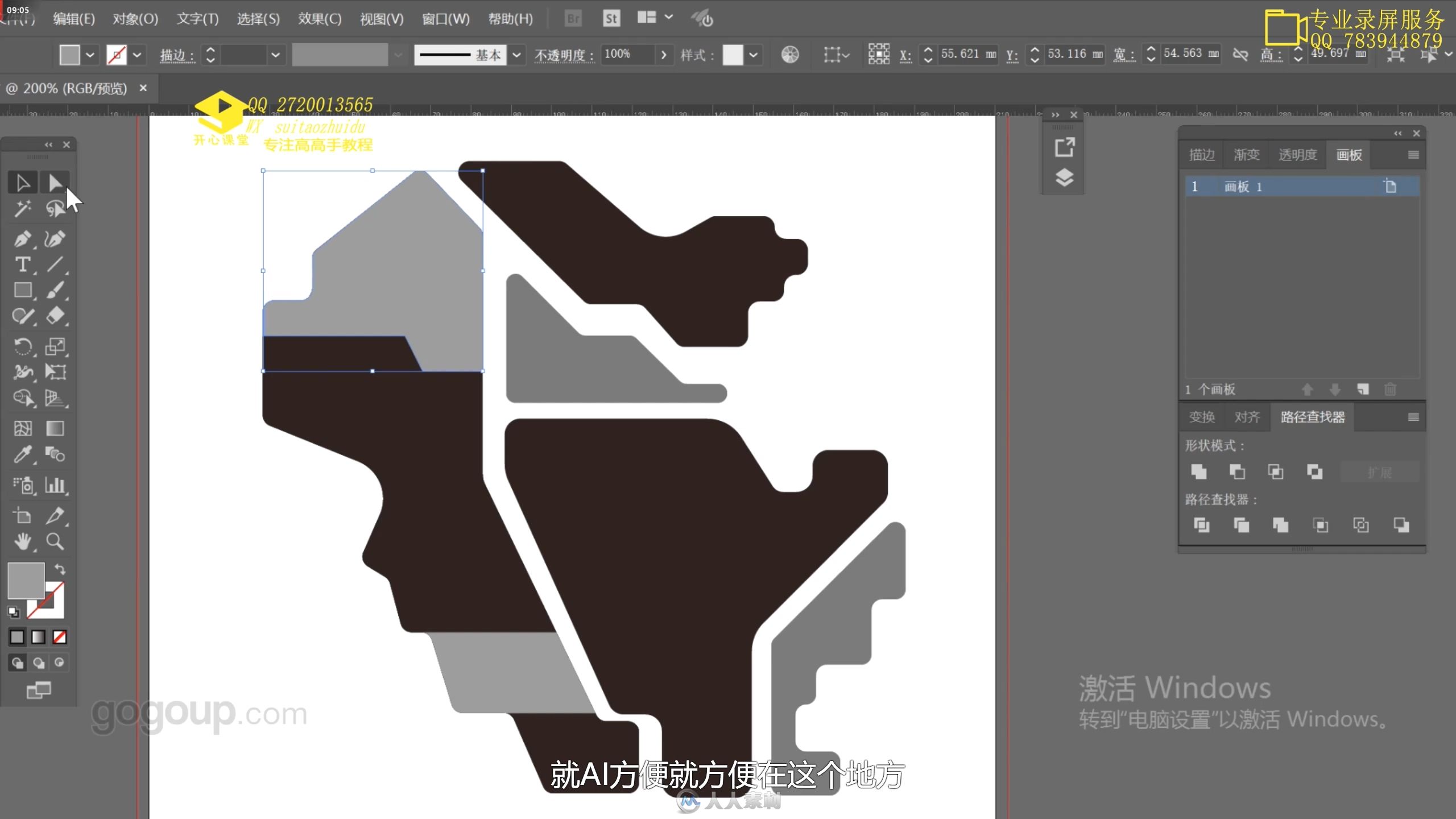
Task: Click the Unite shape mode in Pathfinder
Action: pos(1199,471)
